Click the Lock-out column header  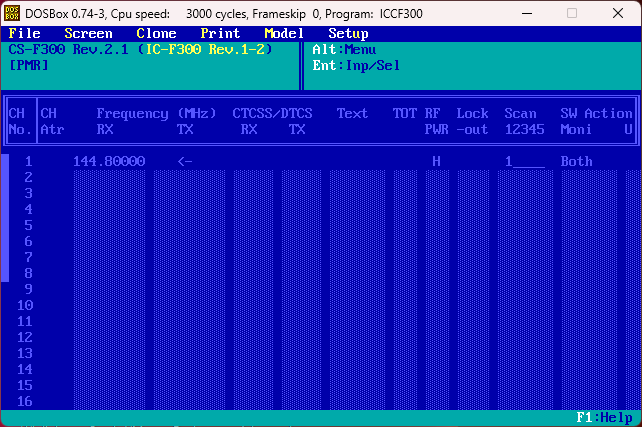pyautogui.click(x=472, y=121)
